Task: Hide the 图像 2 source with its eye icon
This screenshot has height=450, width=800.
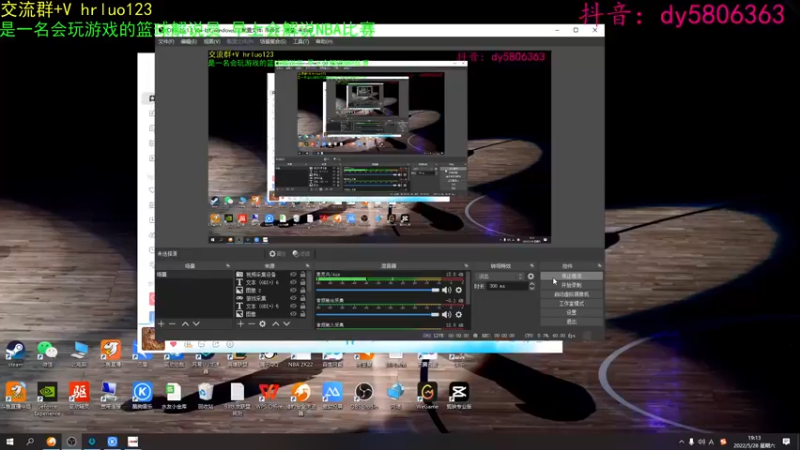Action: point(293,290)
